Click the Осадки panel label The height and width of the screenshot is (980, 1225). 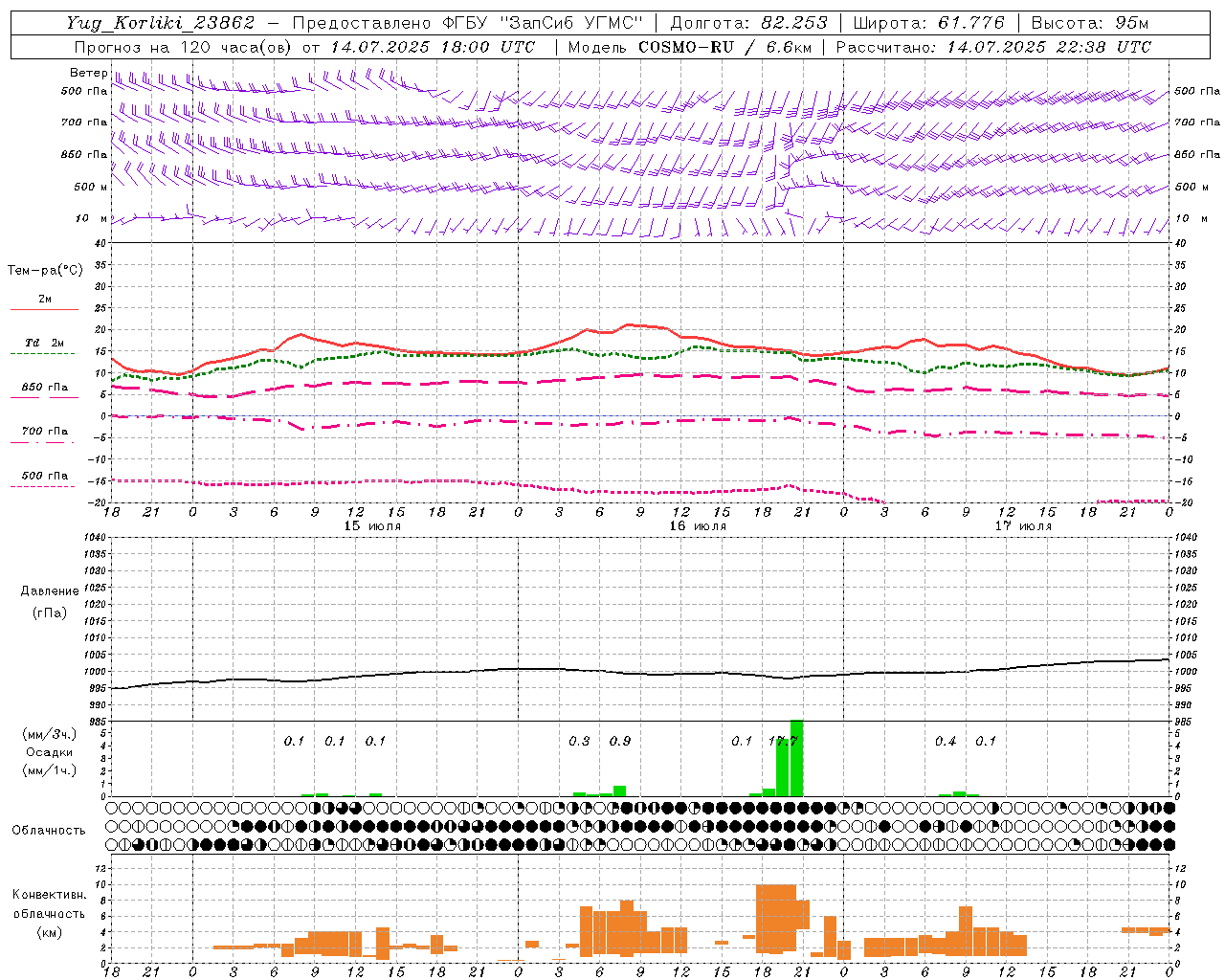[48, 752]
